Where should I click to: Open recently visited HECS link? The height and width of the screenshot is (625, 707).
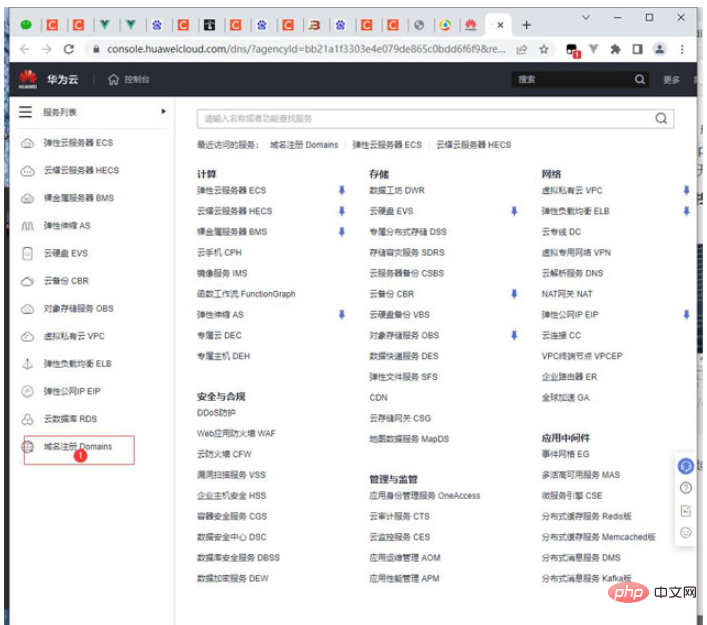click(x=473, y=145)
